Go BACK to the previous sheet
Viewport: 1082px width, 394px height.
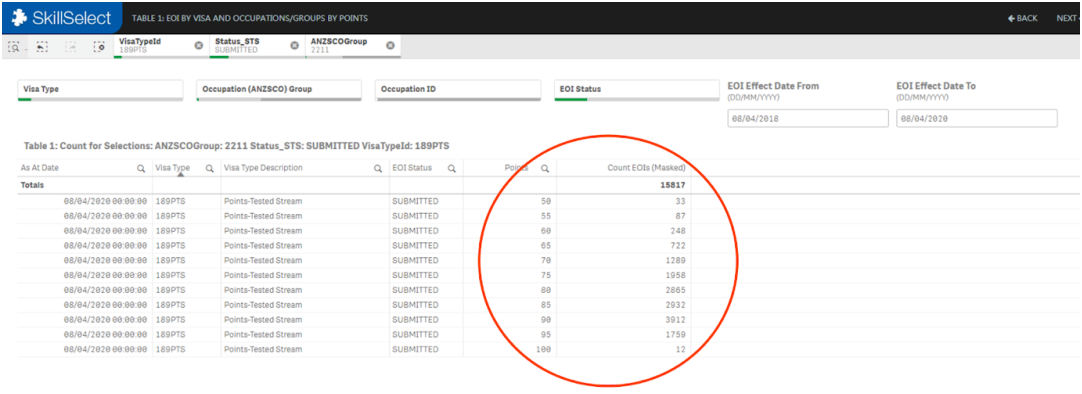tap(1023, 18)
